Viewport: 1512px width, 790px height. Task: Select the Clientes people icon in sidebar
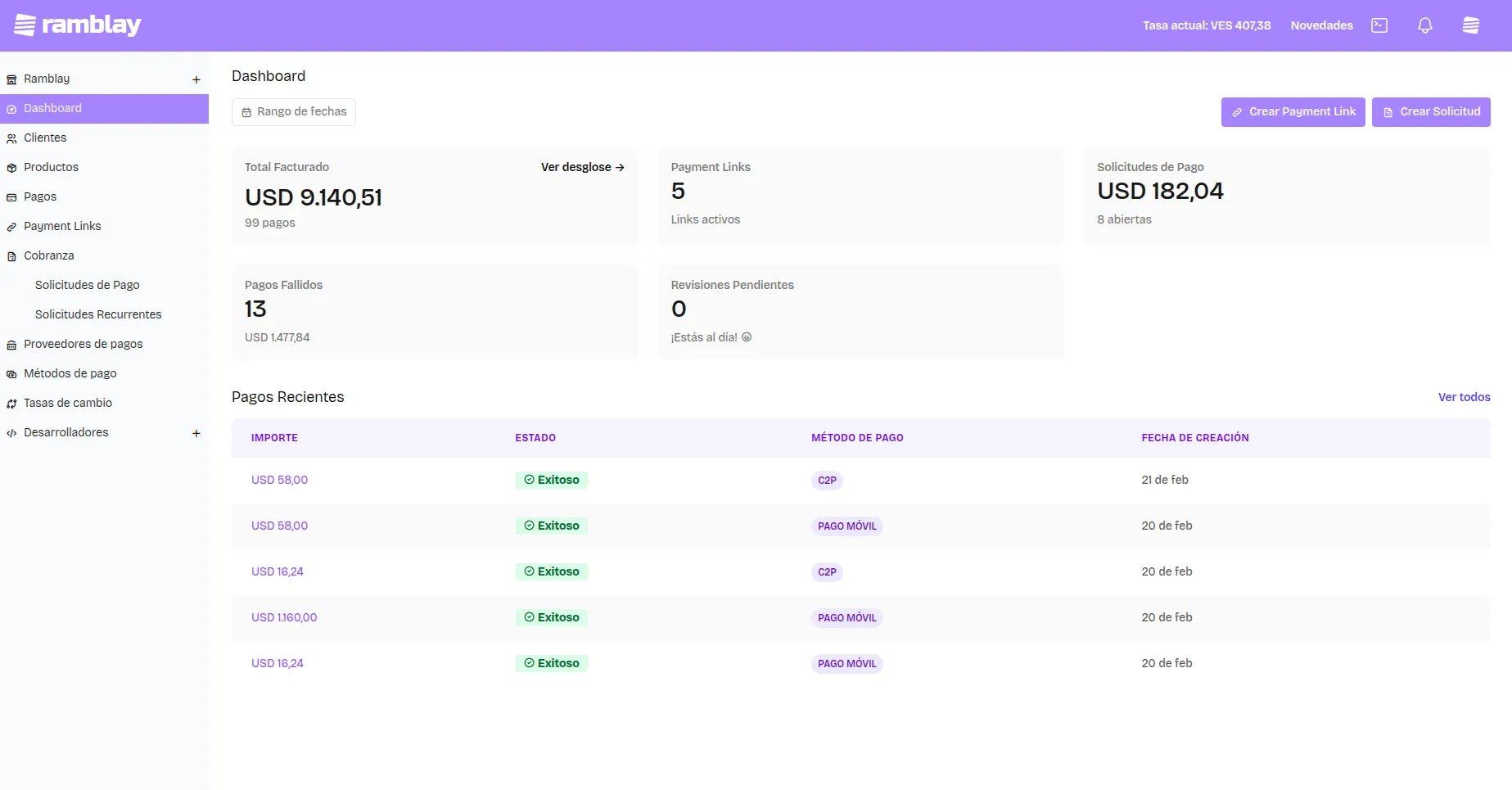pyautogui.click(x=11, y=138)
